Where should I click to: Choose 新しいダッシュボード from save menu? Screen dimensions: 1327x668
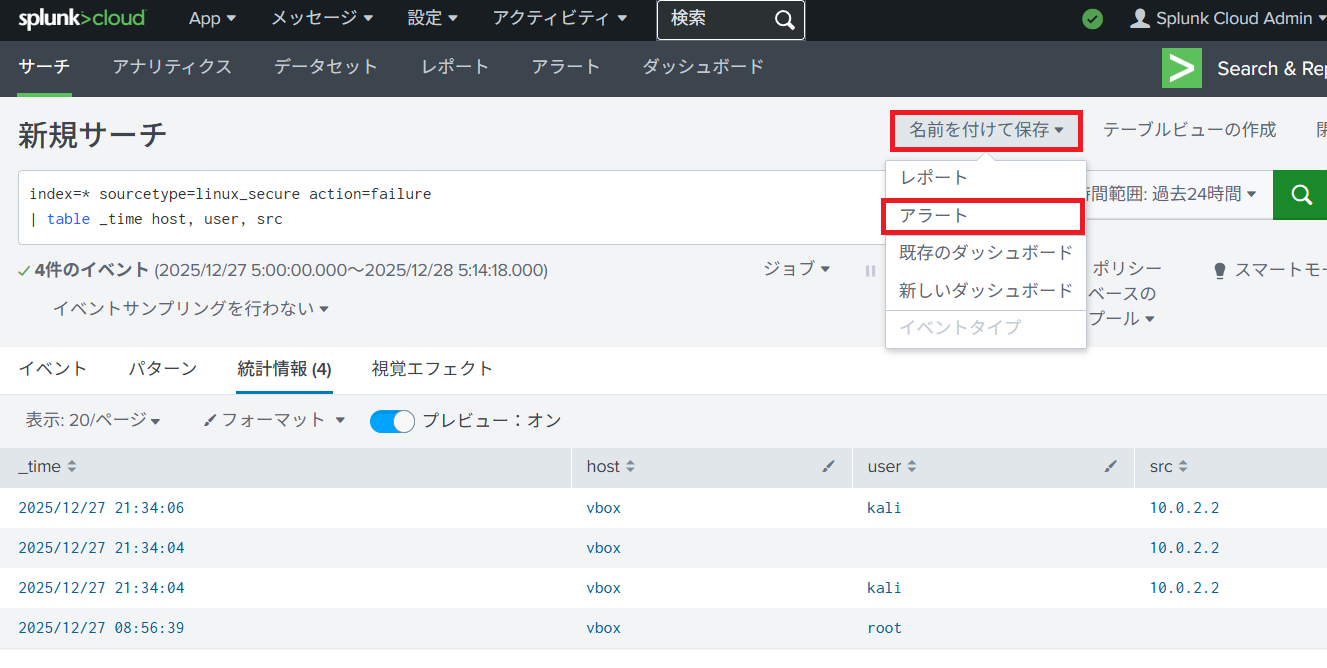pos(985,291)
